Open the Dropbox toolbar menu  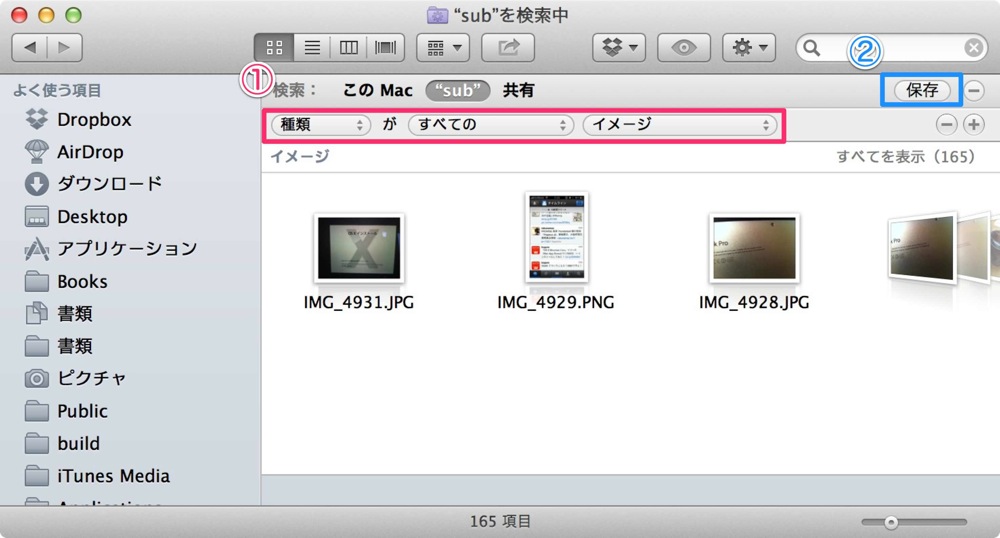(x=619, y=47)
